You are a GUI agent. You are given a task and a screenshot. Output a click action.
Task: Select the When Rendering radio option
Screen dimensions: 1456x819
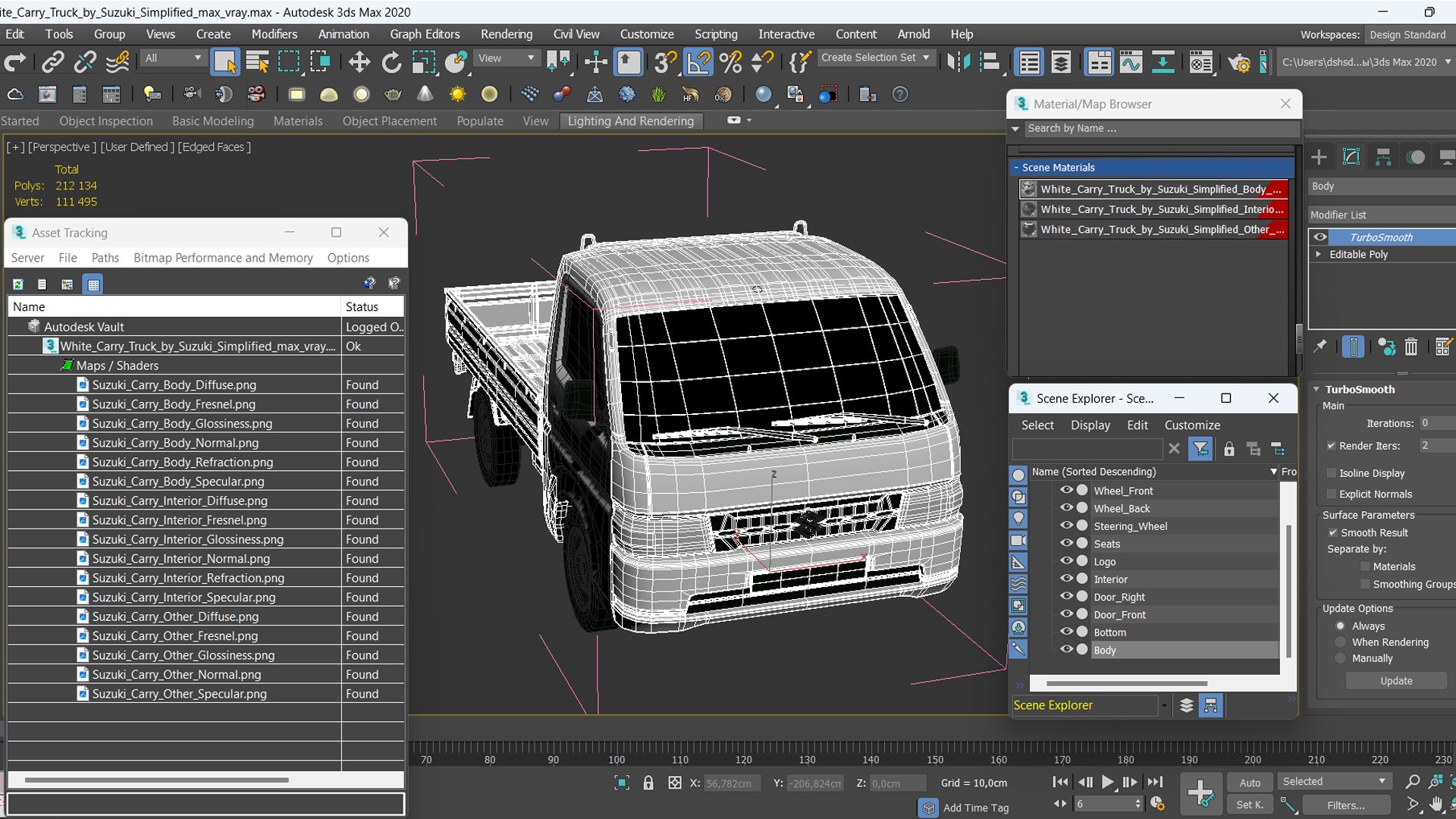pyautogui.click(x=1341, y=642)
